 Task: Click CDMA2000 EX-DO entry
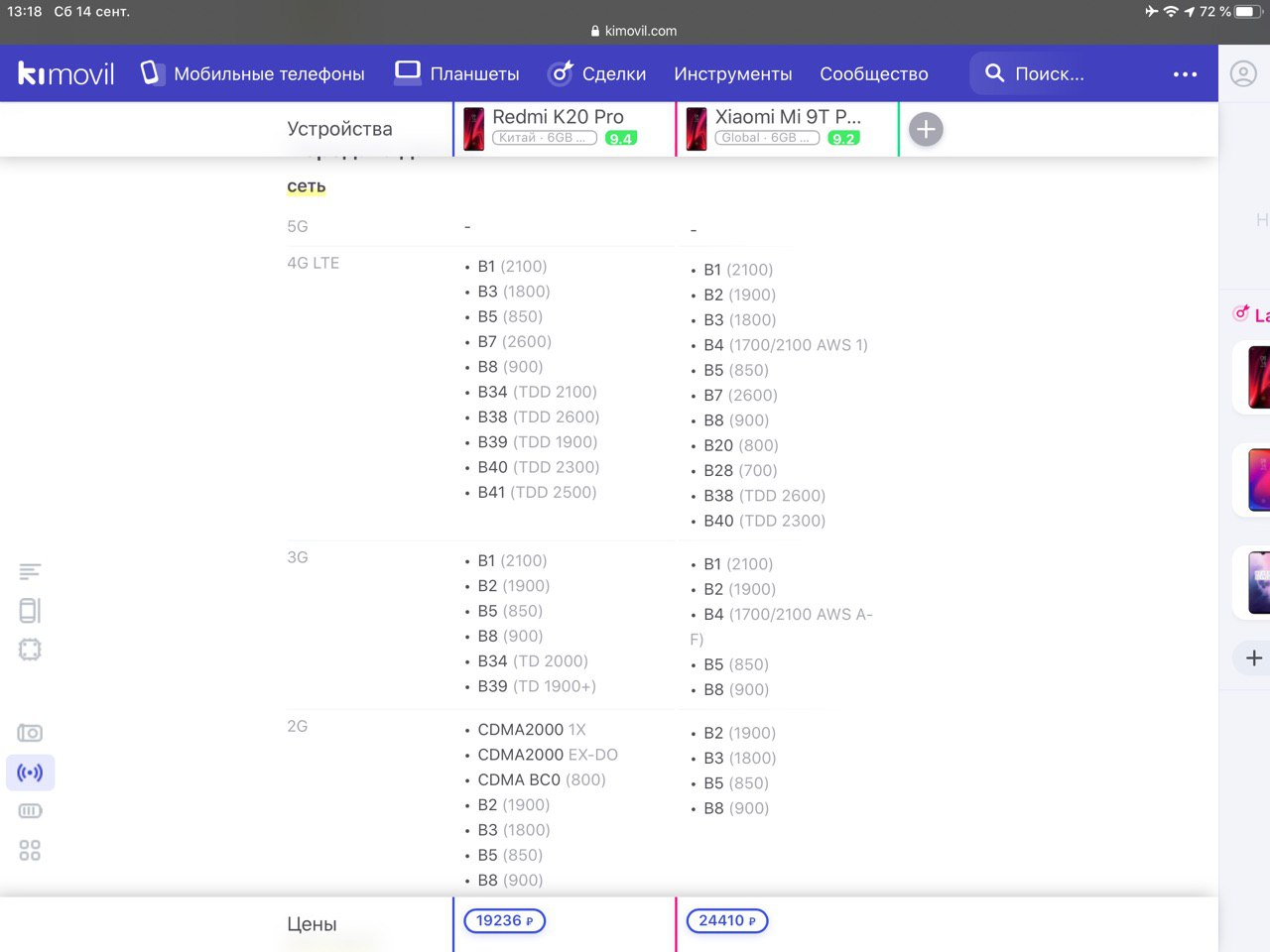coord(548,755)
